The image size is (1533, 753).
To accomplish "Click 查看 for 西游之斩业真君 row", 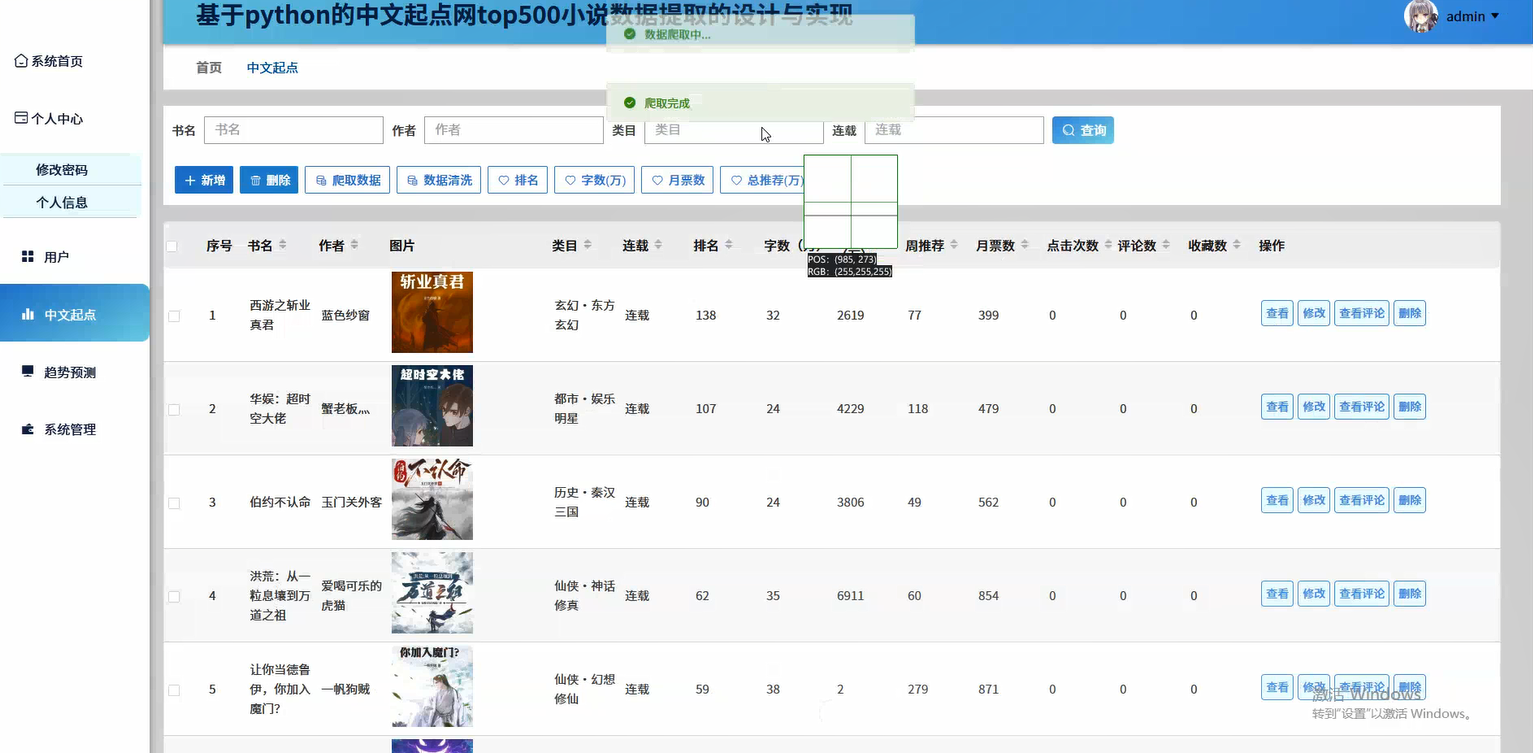I will tap(1277, 313).
